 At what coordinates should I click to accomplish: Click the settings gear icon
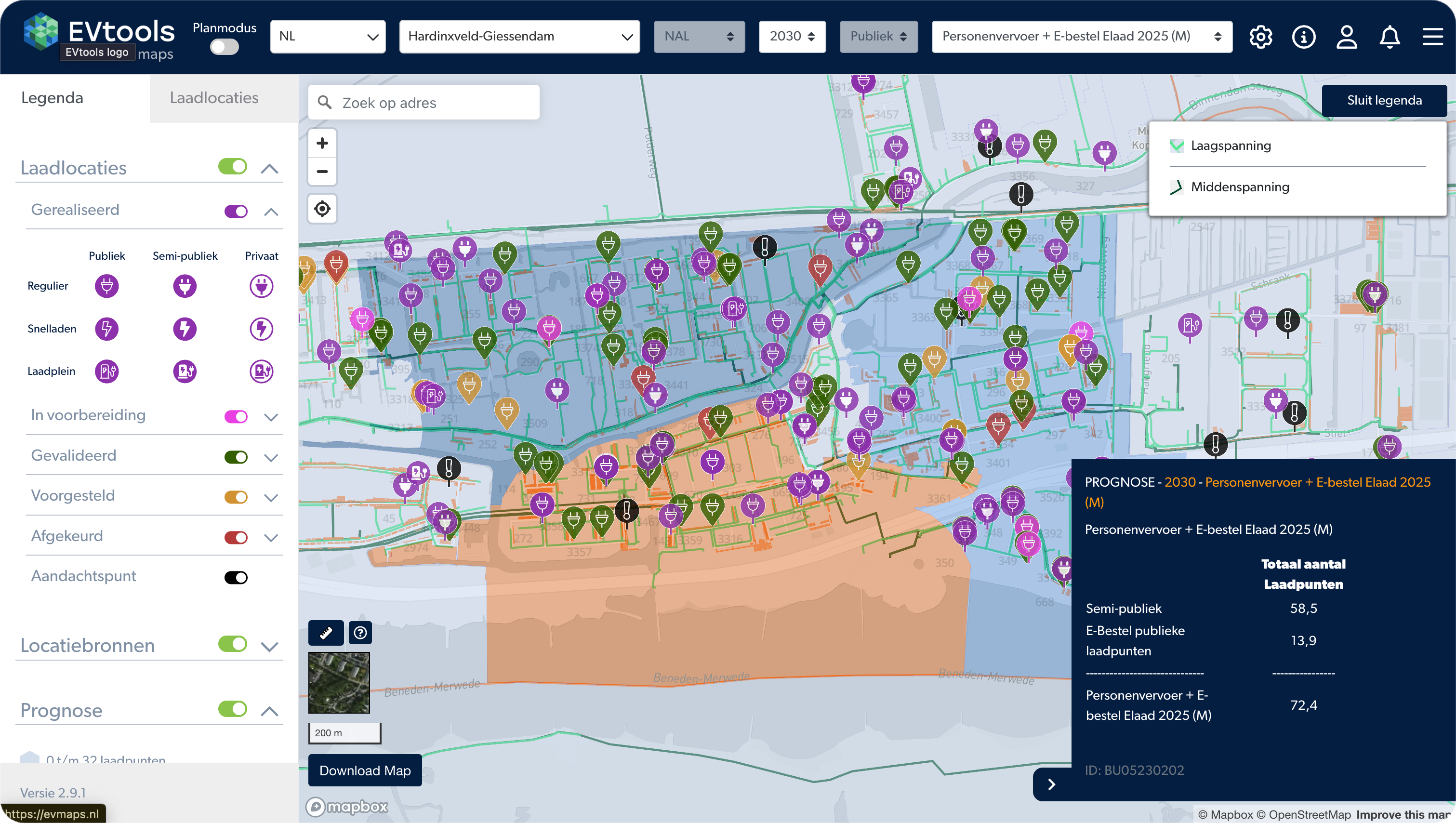(x=1260, y=37)
